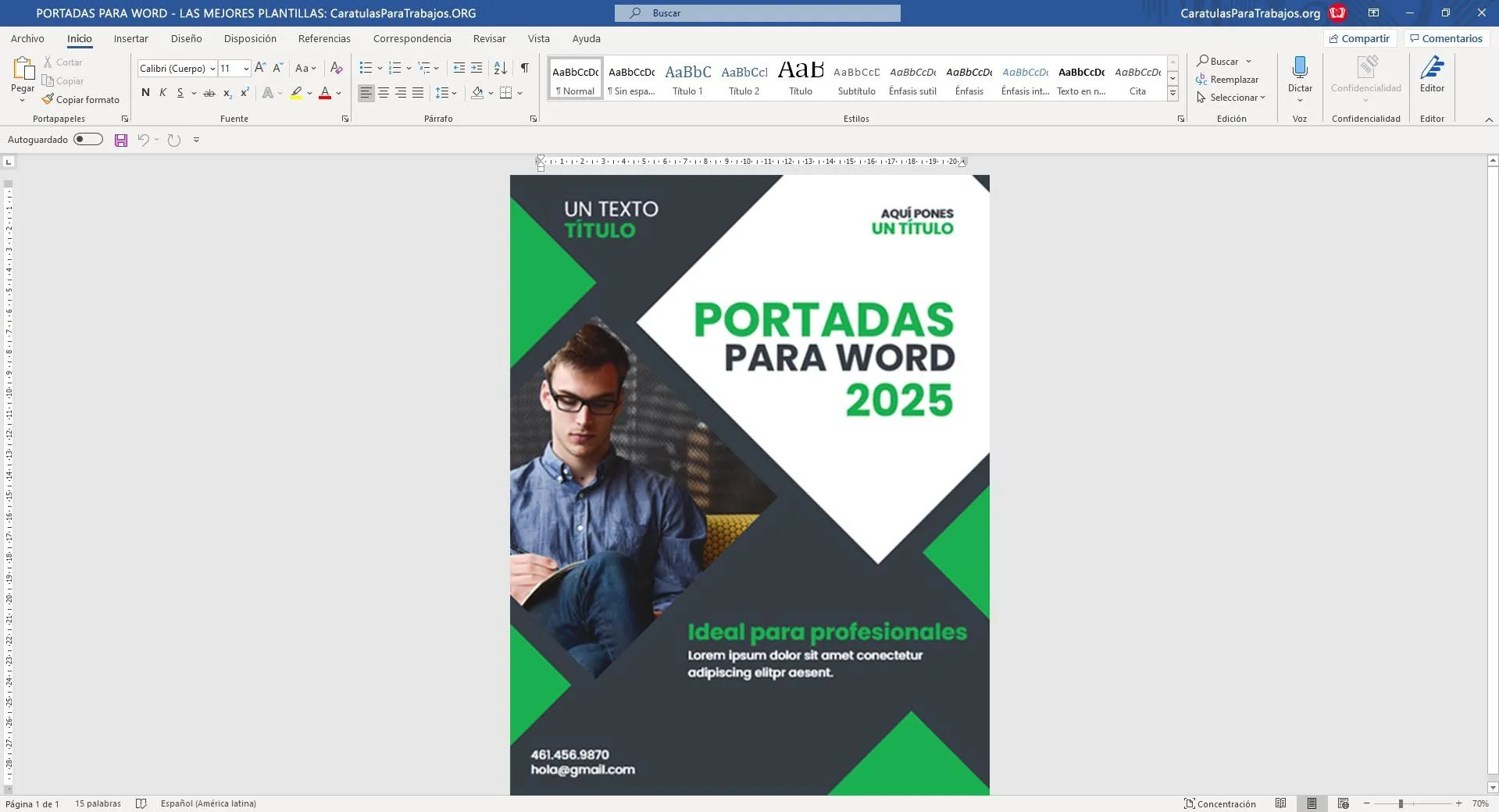
Task: Click the Pegar paste icon
Action: [23, 69]
